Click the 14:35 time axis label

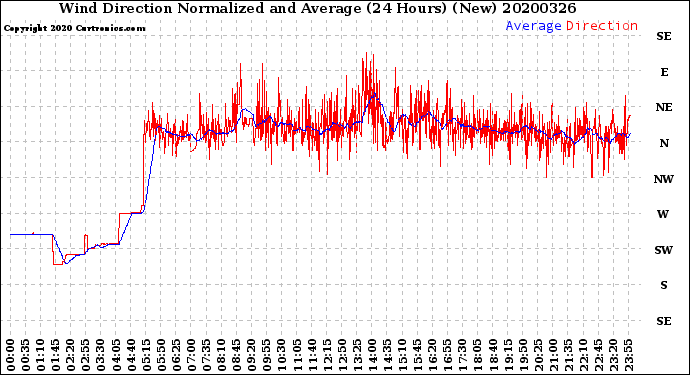(x=387, y=355)
